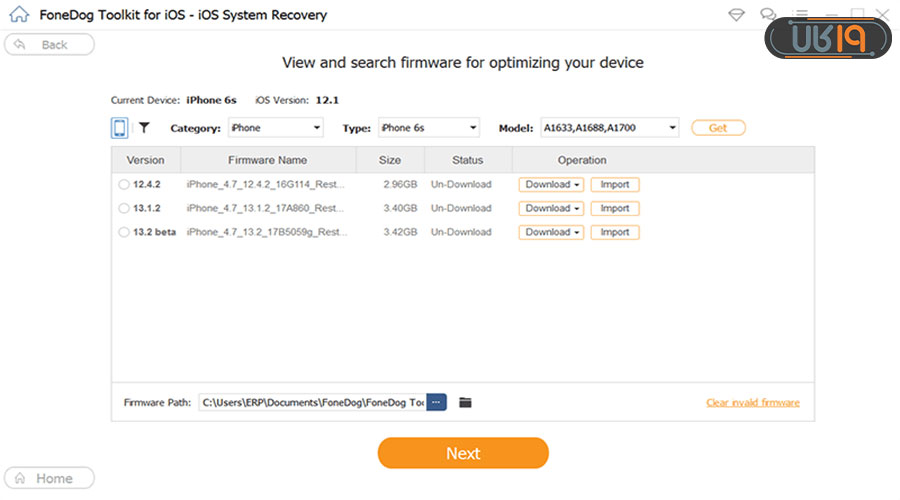
Task: Open the feedback chat bubble icon
Action: point(767,15)
